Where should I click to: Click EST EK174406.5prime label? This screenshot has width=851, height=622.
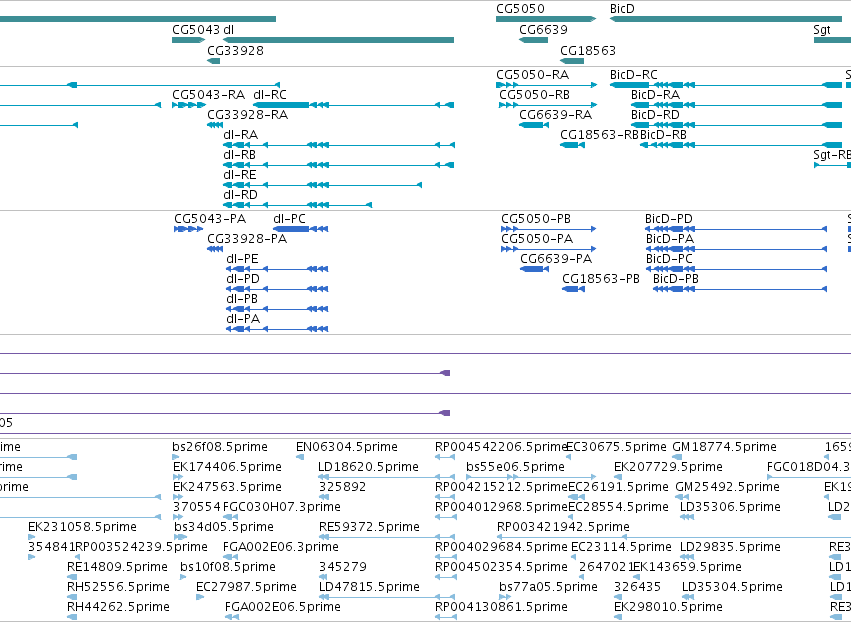click(x=227, y=467)
